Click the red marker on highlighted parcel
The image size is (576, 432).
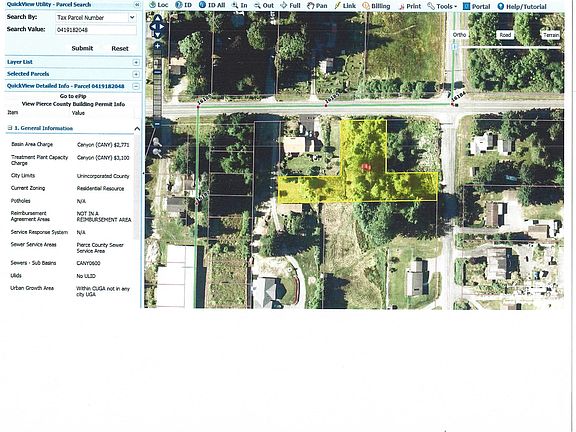click(366, 167)
